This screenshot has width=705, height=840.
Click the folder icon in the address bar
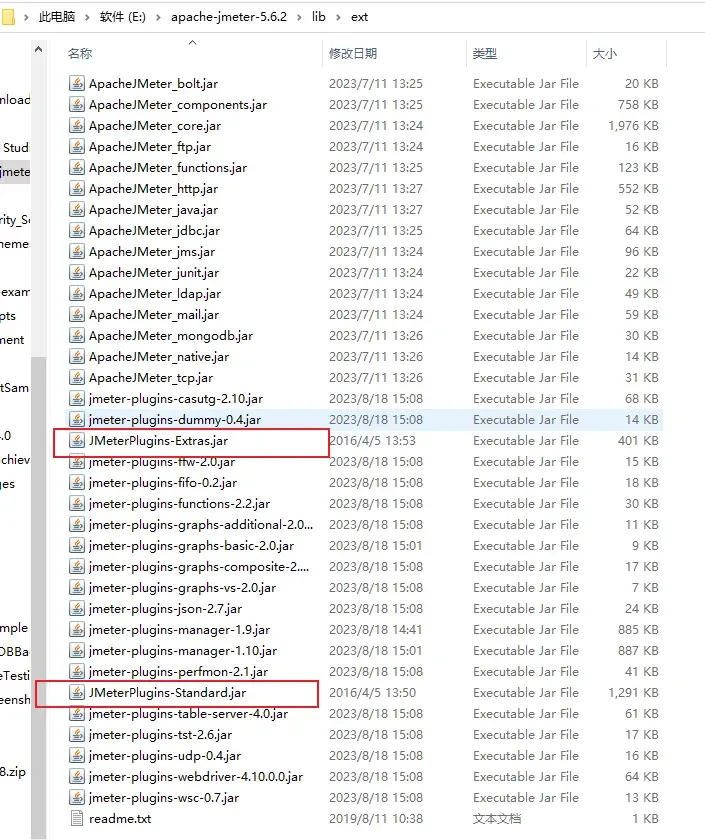point(15,17)
